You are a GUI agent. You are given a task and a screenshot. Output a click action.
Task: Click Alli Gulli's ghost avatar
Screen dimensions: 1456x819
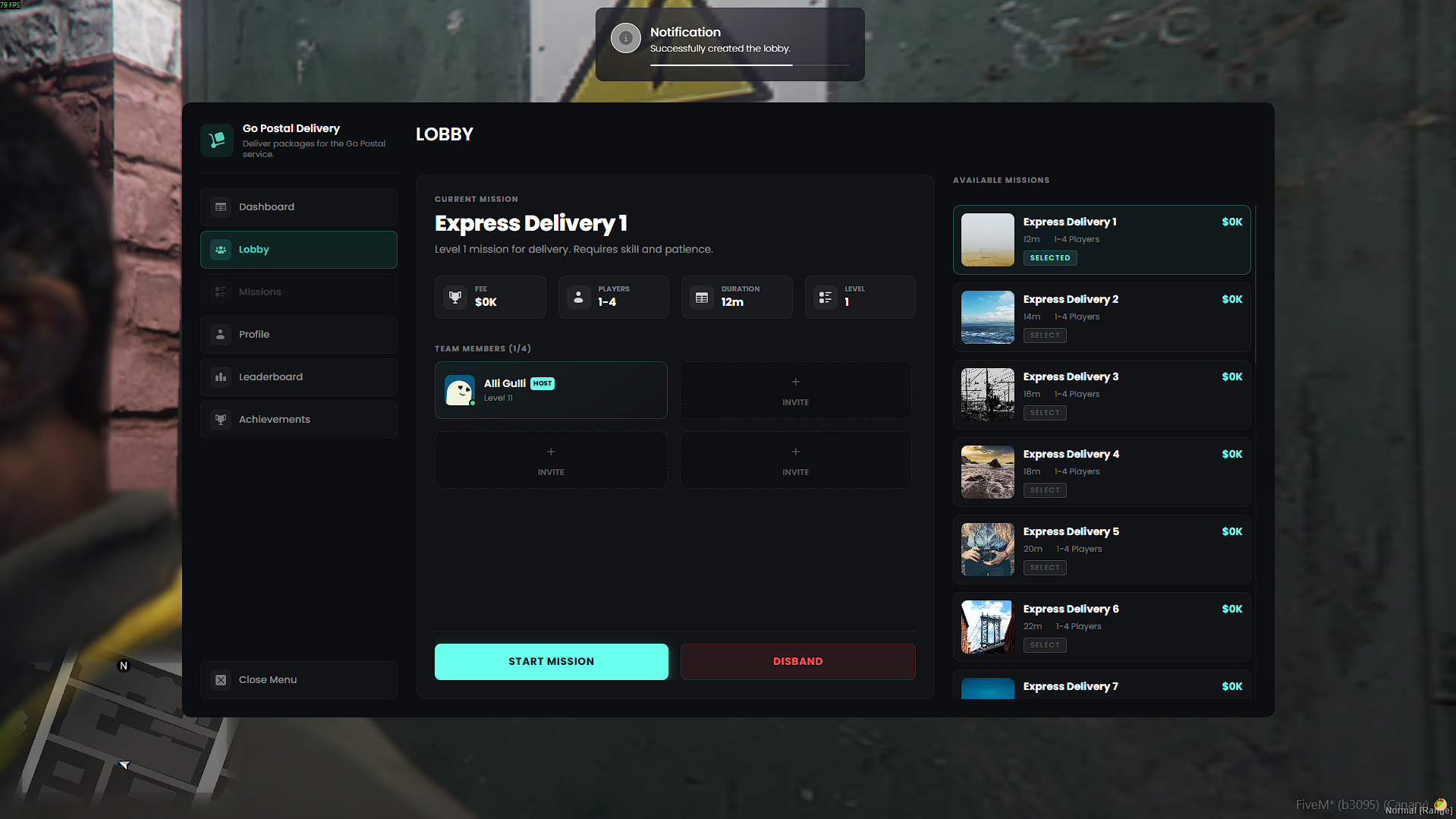click(x=460, y=390)
